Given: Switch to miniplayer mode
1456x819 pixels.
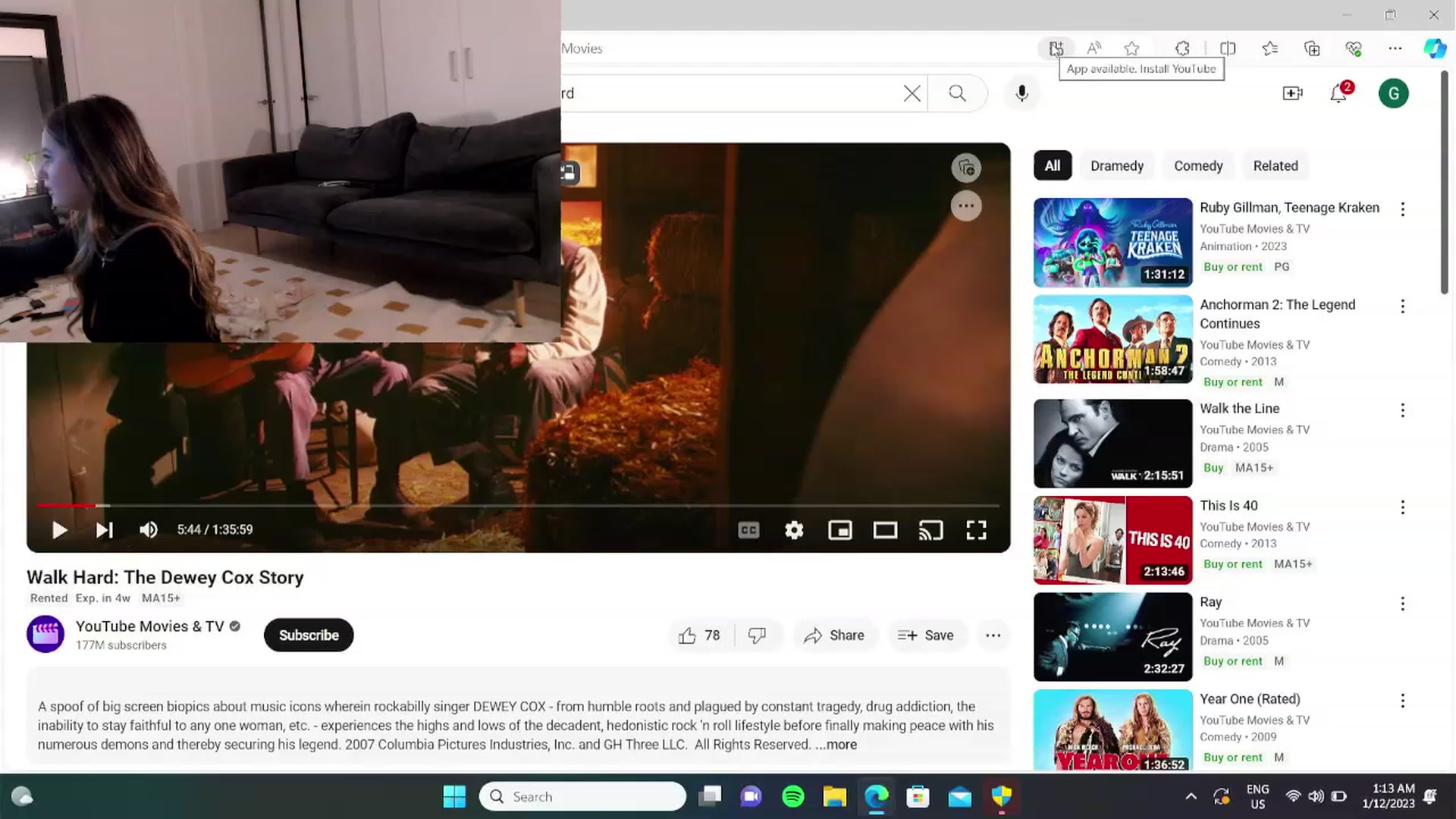Looking at the screenshot, I should [x=839, y=530].
